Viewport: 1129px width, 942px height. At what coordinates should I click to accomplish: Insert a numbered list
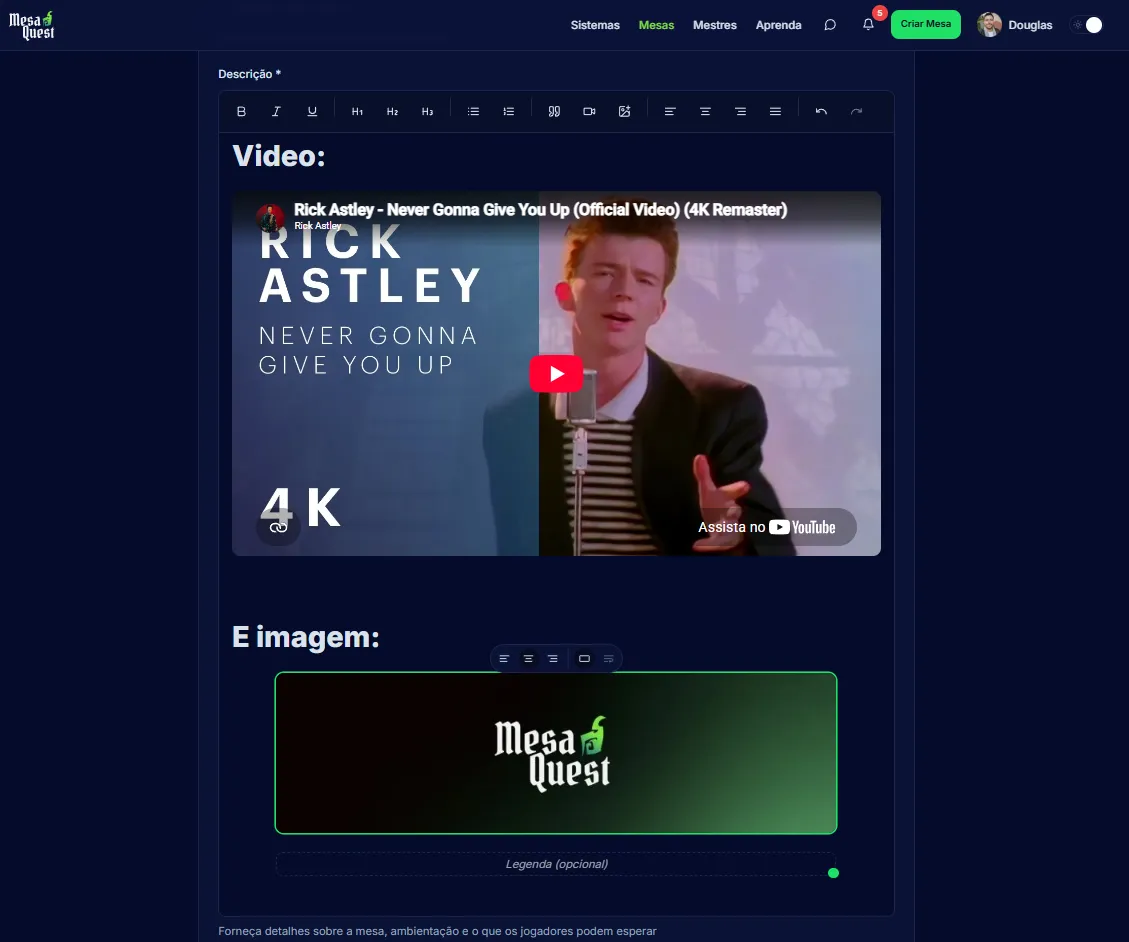508,112
